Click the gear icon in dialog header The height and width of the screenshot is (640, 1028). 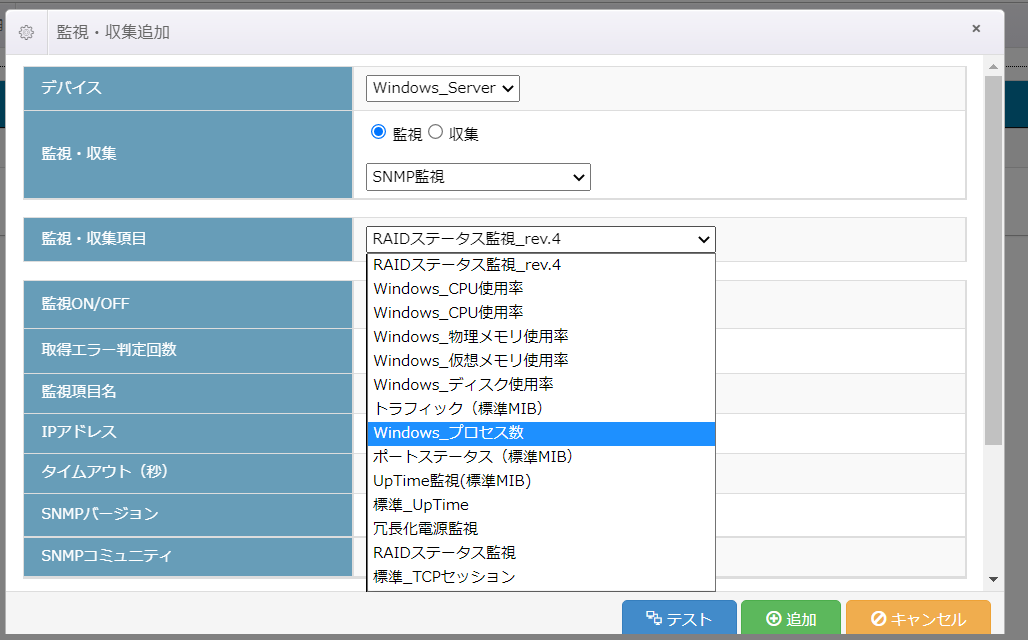27,32
